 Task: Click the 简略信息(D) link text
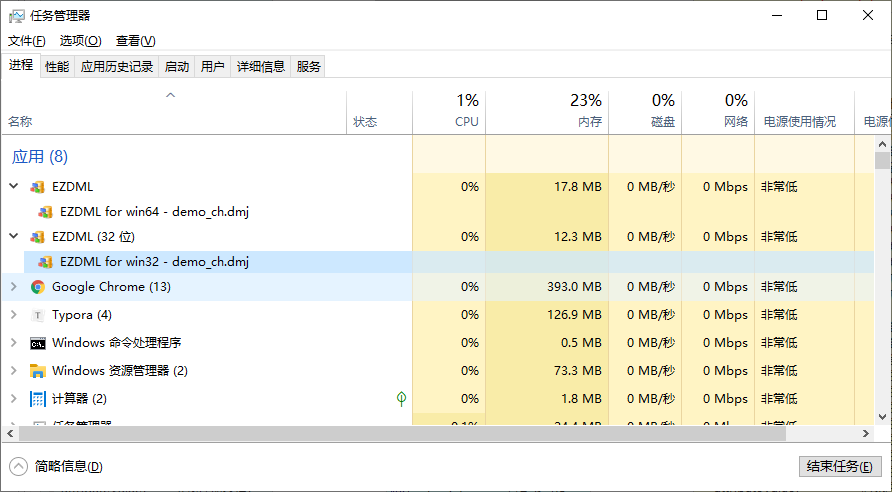68,467
